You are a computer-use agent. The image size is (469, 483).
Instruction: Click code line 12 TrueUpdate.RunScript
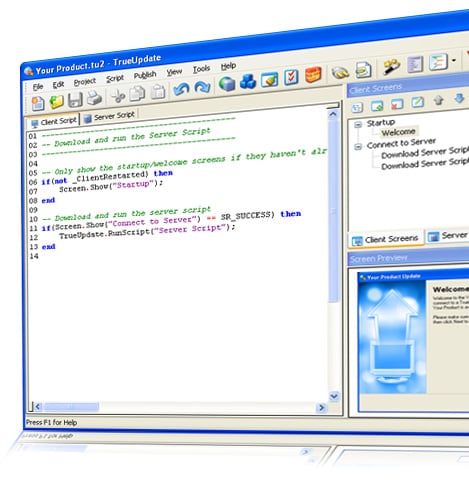[147, 232]
